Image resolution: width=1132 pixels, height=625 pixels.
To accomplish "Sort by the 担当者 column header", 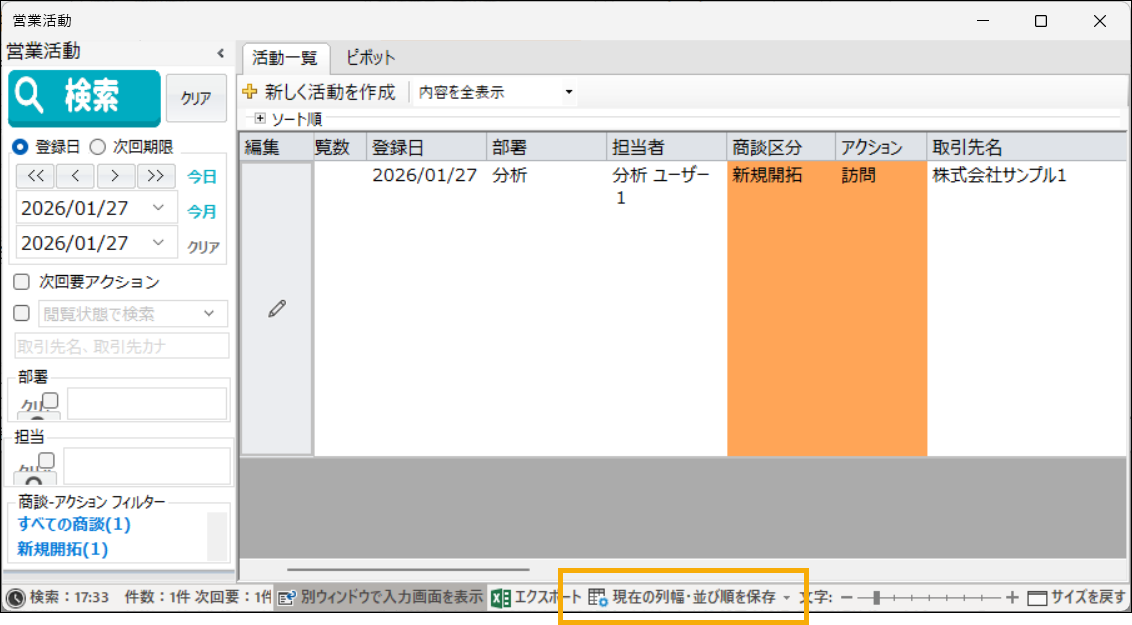I will point(666,148).
